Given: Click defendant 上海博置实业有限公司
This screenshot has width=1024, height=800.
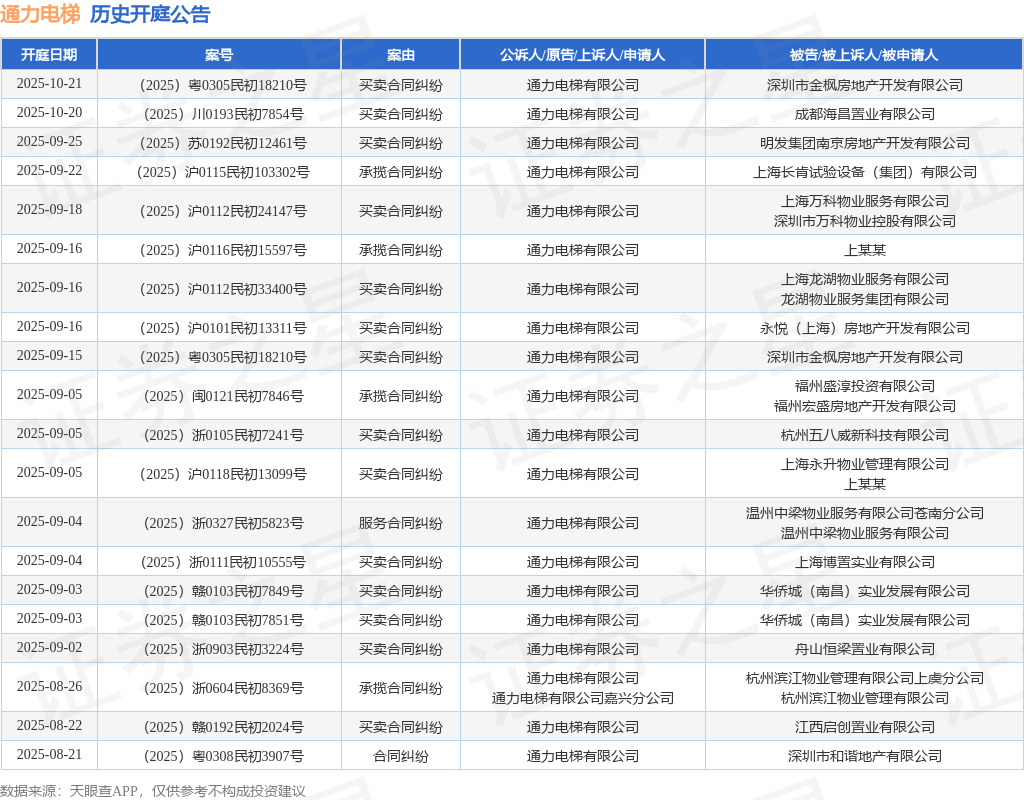Looking at the screenshot, I should point(865,562).
